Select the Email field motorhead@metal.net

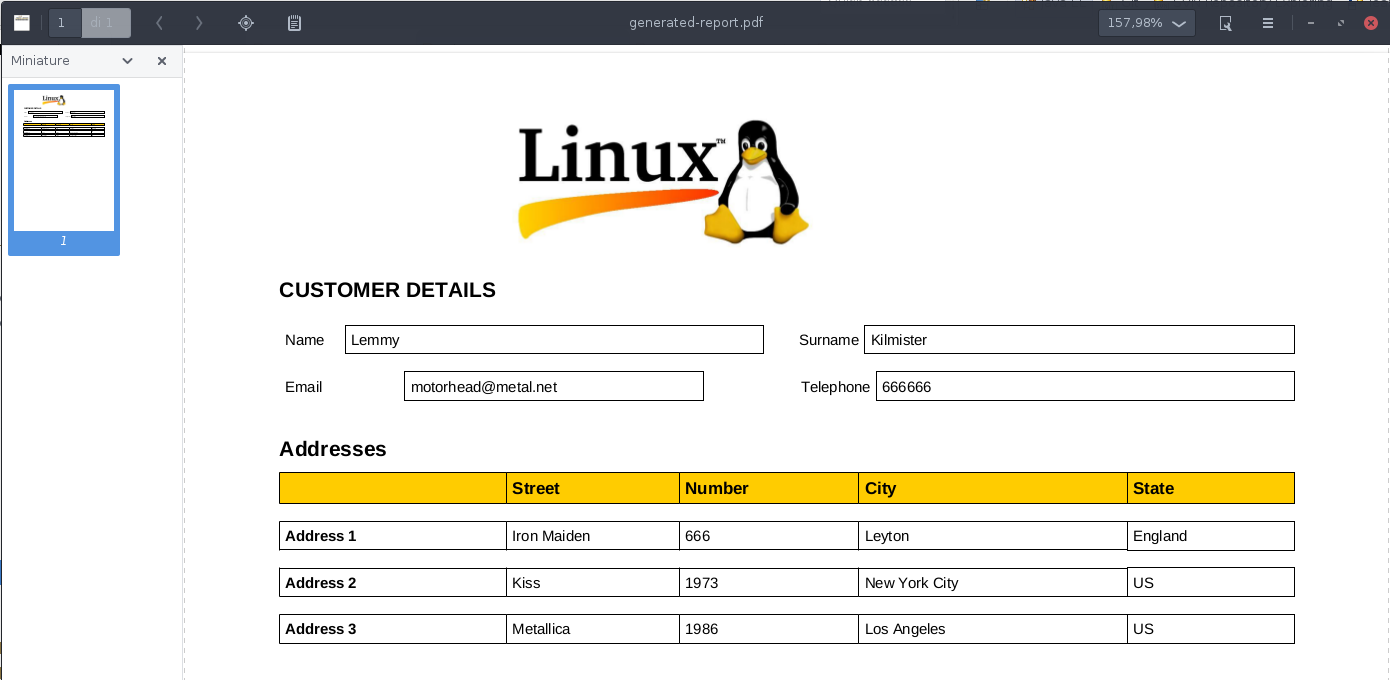[553, 386]
